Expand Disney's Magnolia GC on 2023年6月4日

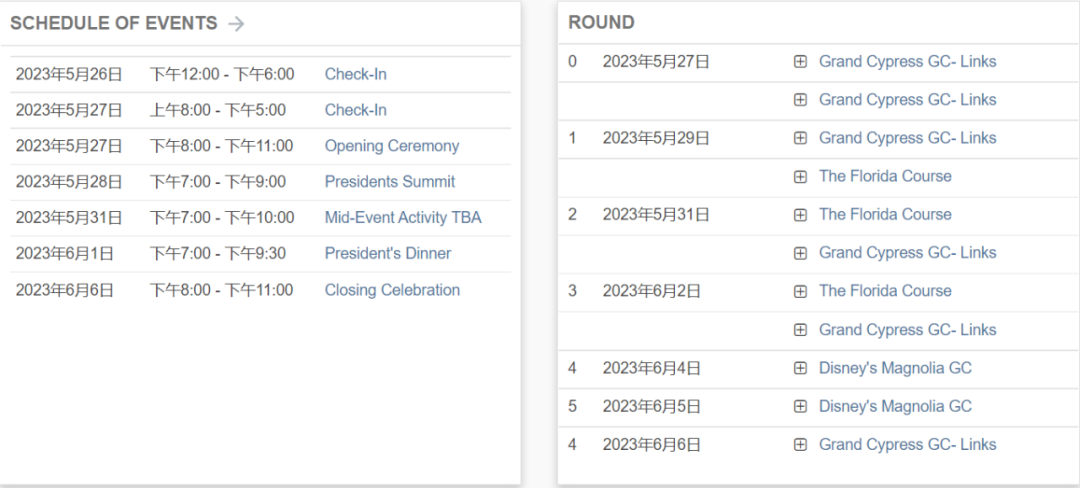coord(800,368)
